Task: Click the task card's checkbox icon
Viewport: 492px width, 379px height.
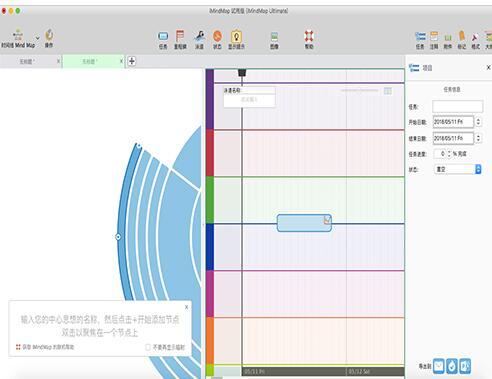Action: click(x=327, y=220)
